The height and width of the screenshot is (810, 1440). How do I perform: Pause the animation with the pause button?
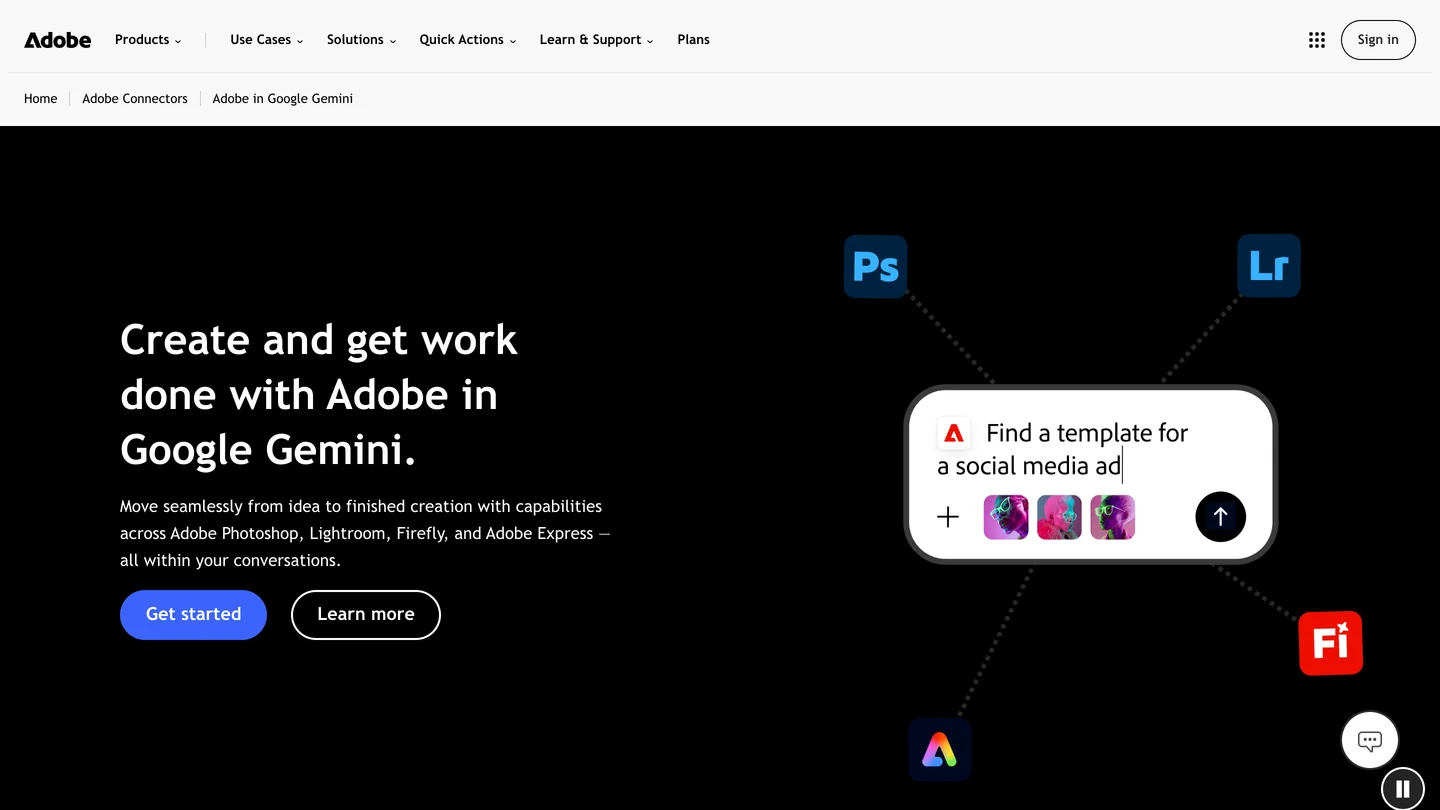pos(1403,789)
